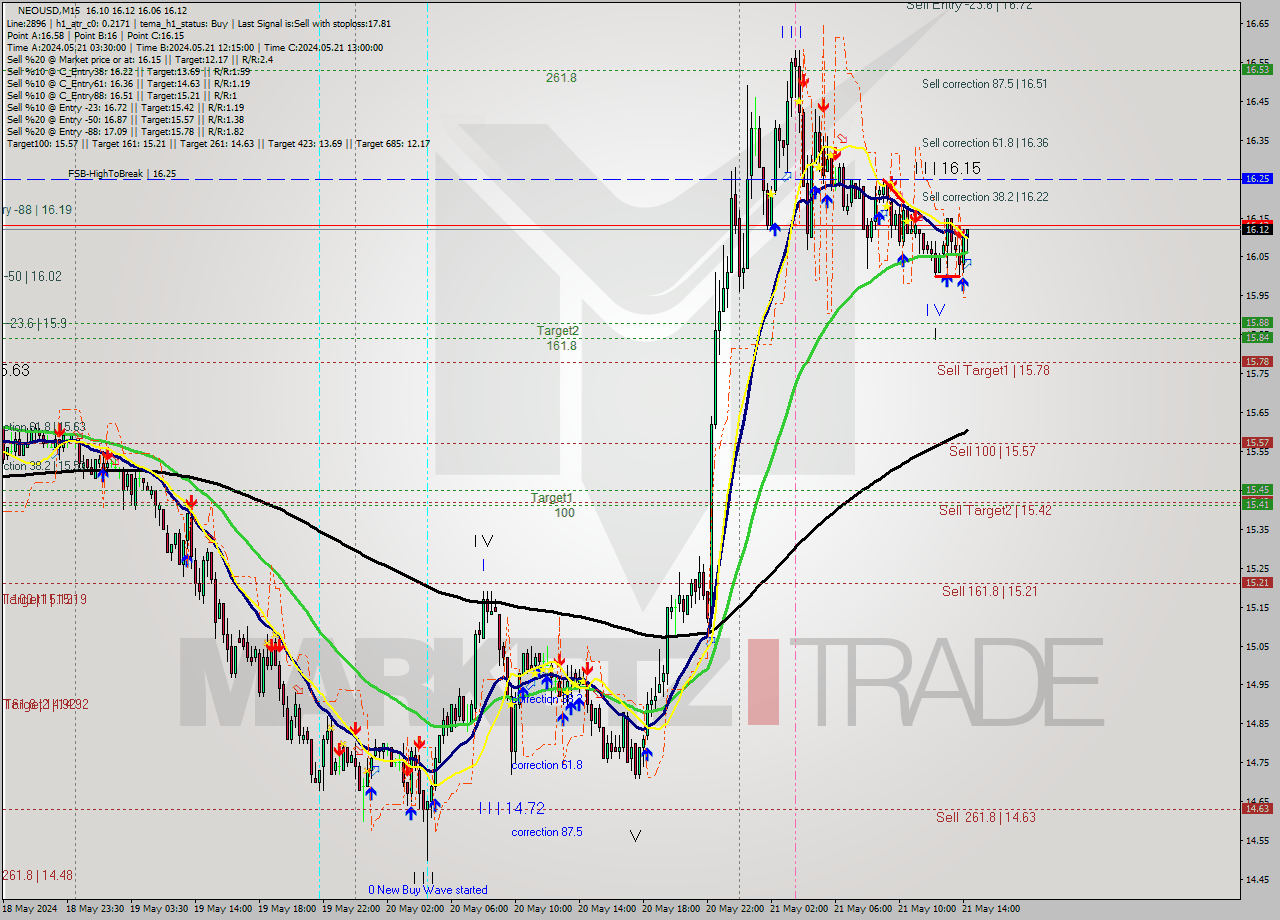The width and height of the screenshot is (1280, 920).
Task: Click the 'Sell 161.8 | 15.21' label
Action: [x=989, y=592]
